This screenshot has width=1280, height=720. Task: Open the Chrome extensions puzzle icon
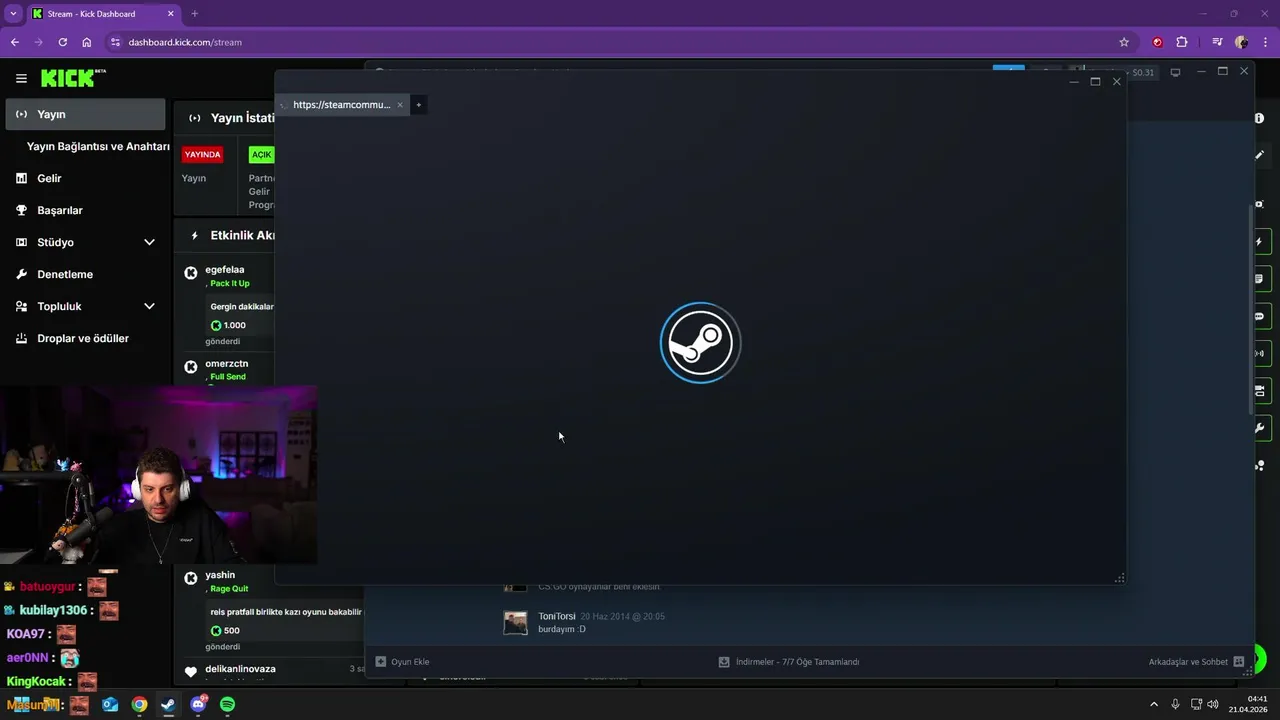[1182, 42]
